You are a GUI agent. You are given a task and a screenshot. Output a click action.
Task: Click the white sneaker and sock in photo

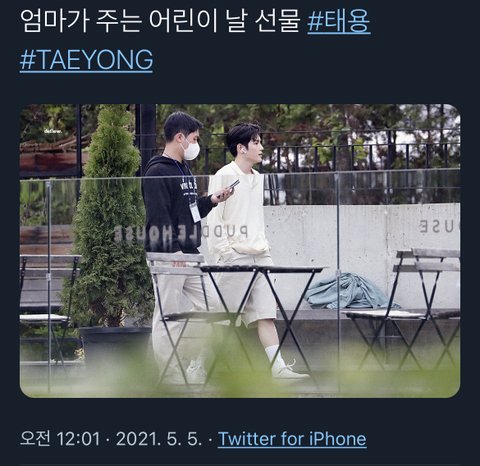[283, 363]
